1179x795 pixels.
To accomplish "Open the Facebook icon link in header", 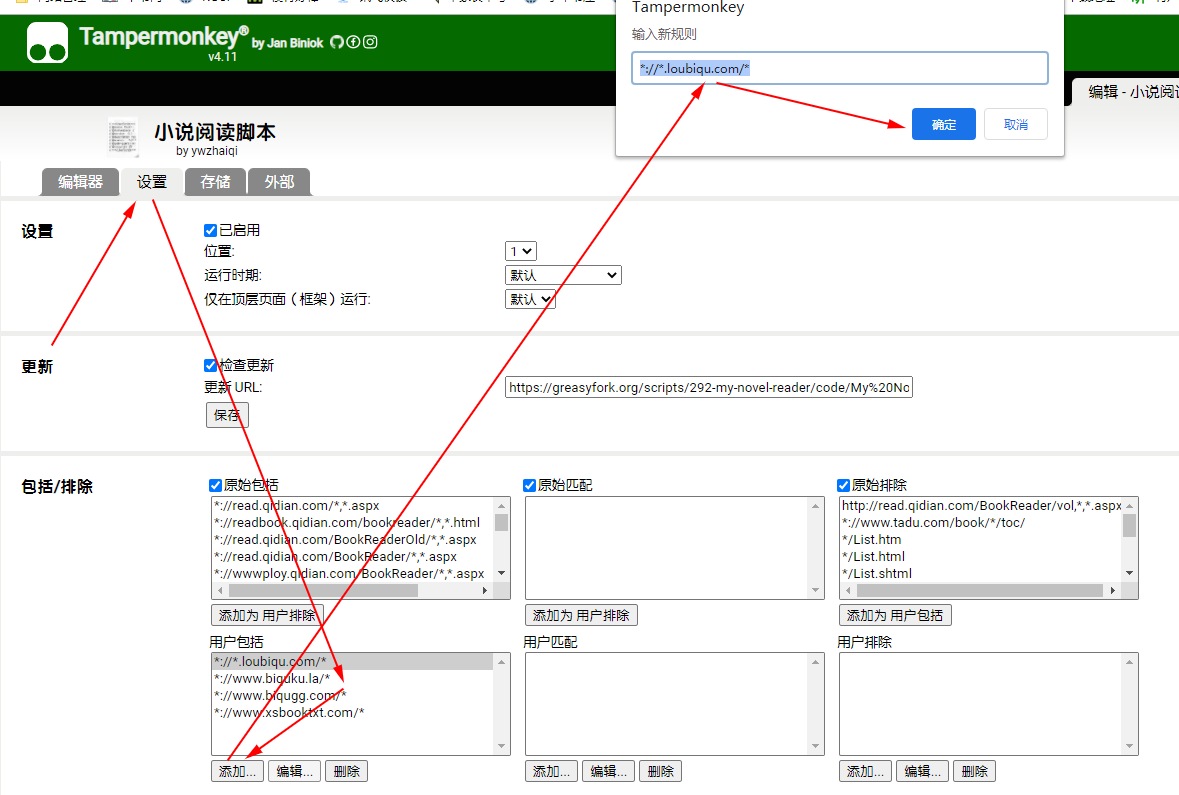I will [x=353, y=42].
